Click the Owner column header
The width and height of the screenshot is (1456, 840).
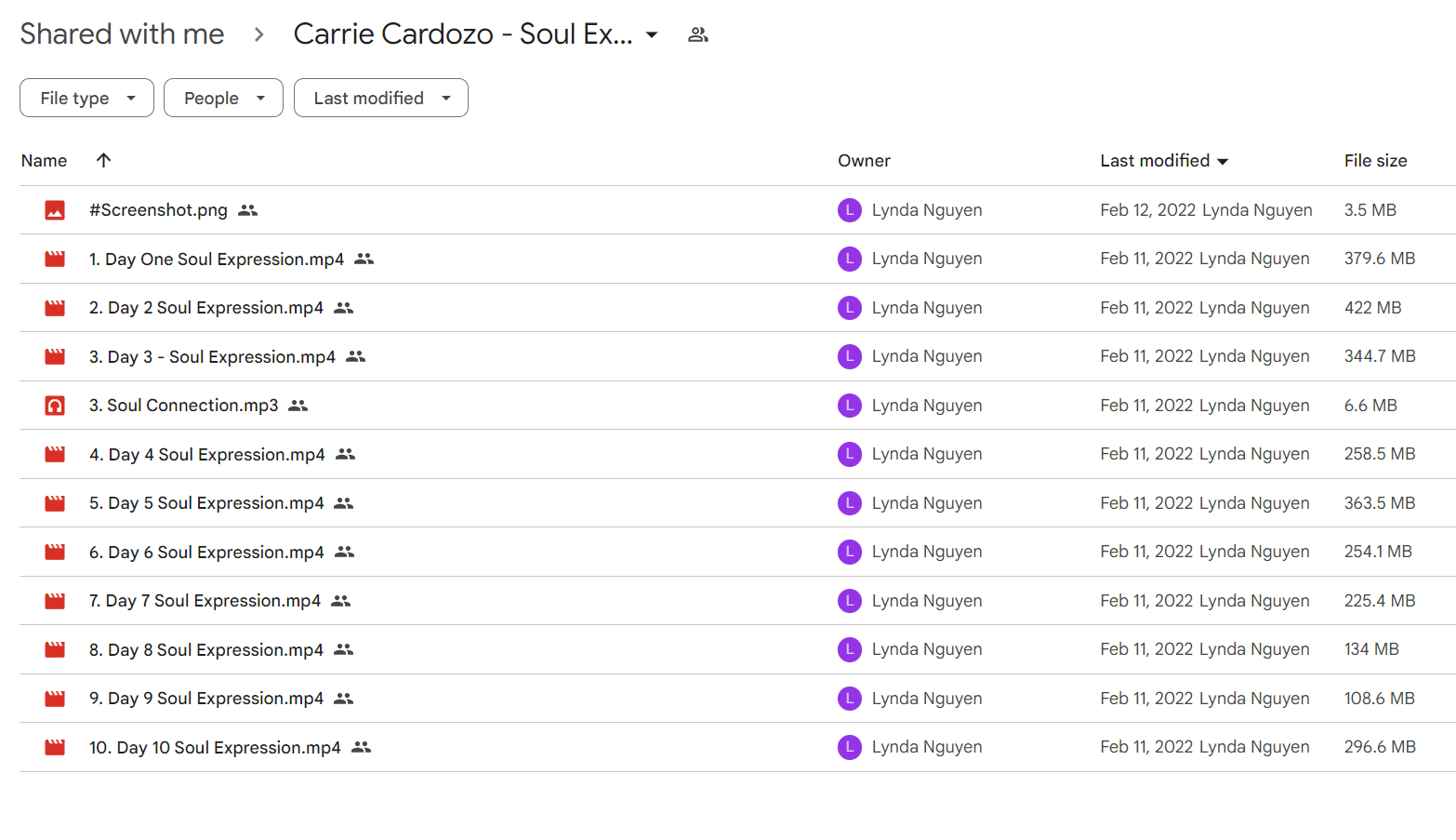point(864,160)
